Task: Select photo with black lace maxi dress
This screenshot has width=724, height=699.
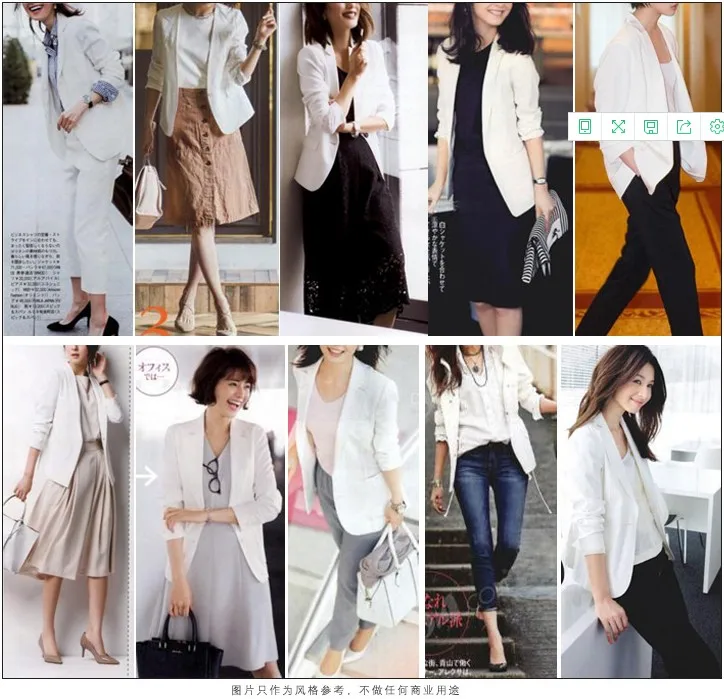Action: [x=354, y=169]
